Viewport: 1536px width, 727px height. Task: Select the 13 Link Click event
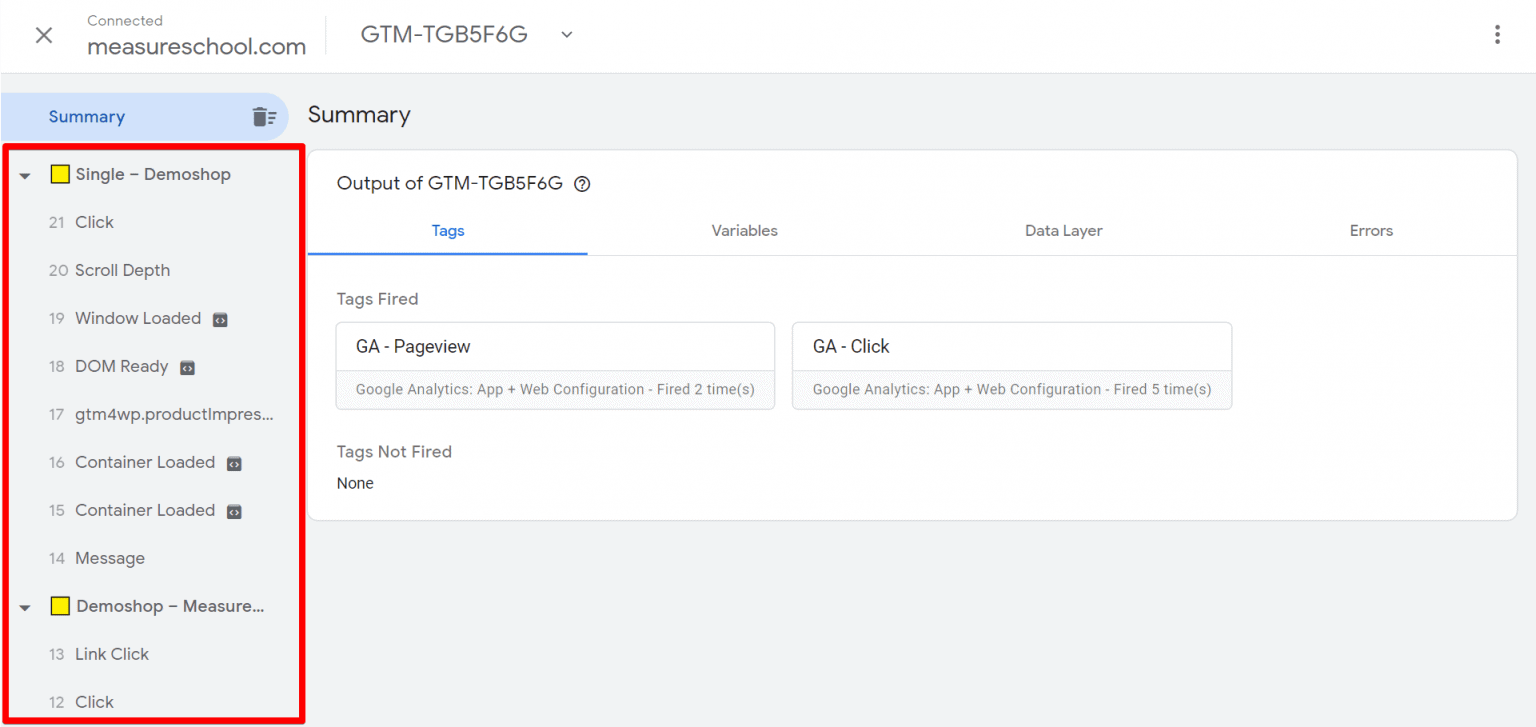[111, 654]
